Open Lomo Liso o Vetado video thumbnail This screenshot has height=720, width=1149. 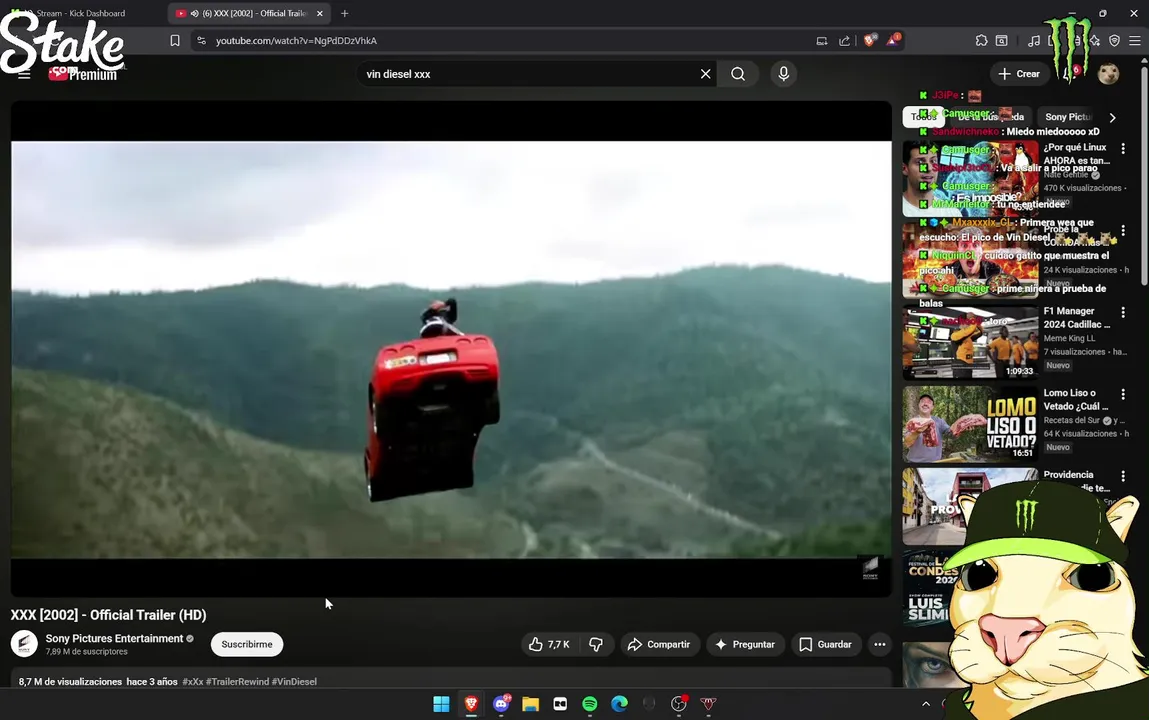pyautogui.click(x=969, y=424)
